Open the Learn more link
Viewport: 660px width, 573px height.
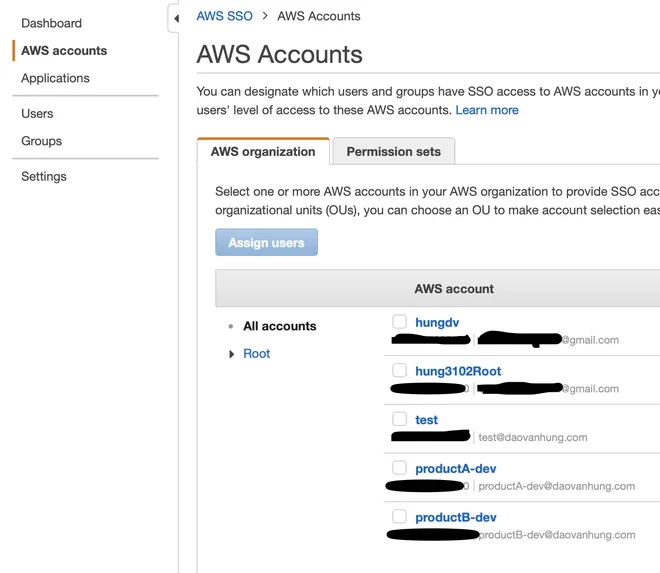click(x=487, y=110)
